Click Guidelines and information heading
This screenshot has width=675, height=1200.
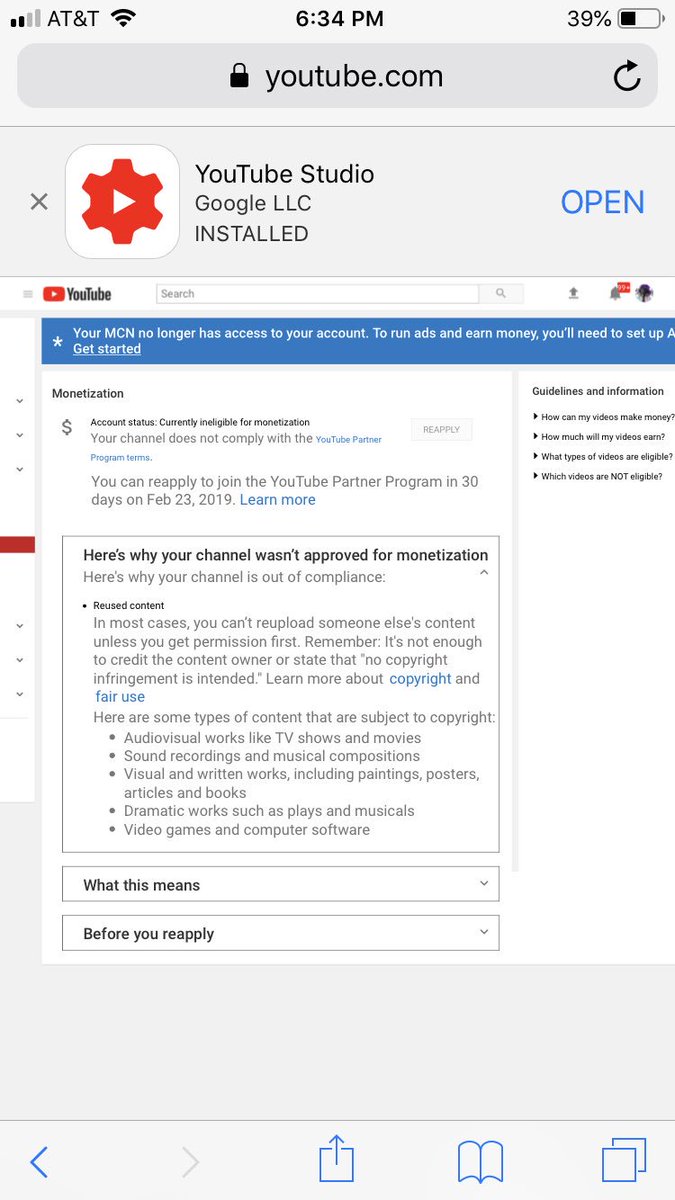point(598,392)
